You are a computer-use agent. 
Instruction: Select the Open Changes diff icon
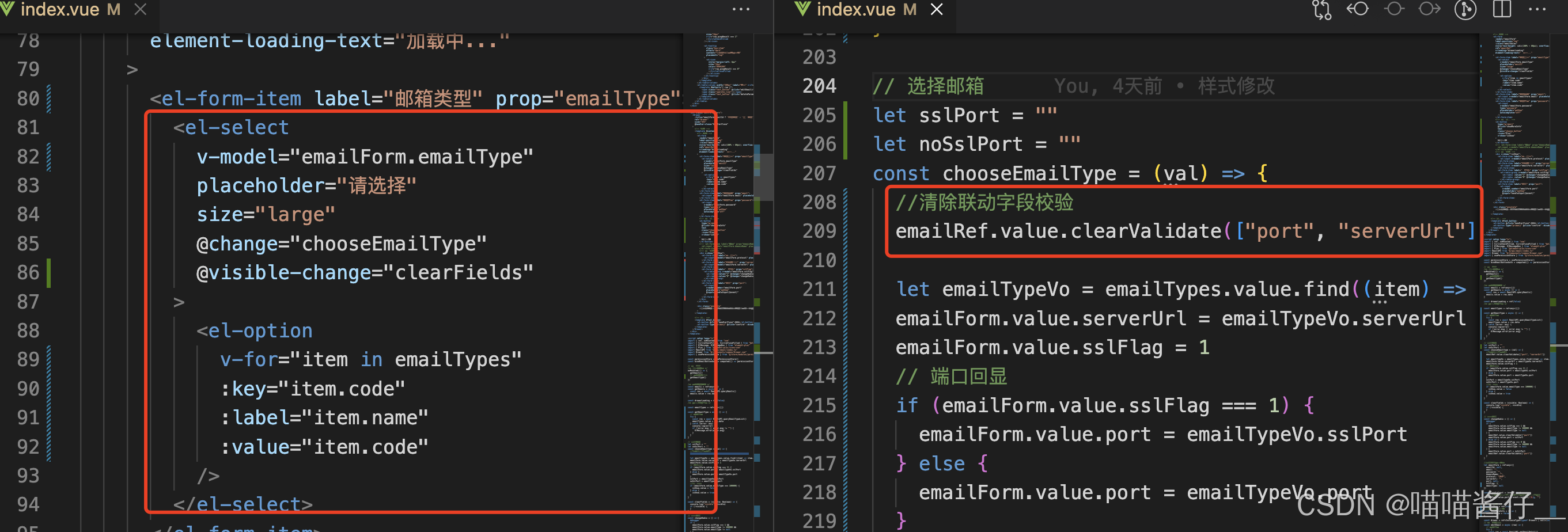click(1321, 9)
